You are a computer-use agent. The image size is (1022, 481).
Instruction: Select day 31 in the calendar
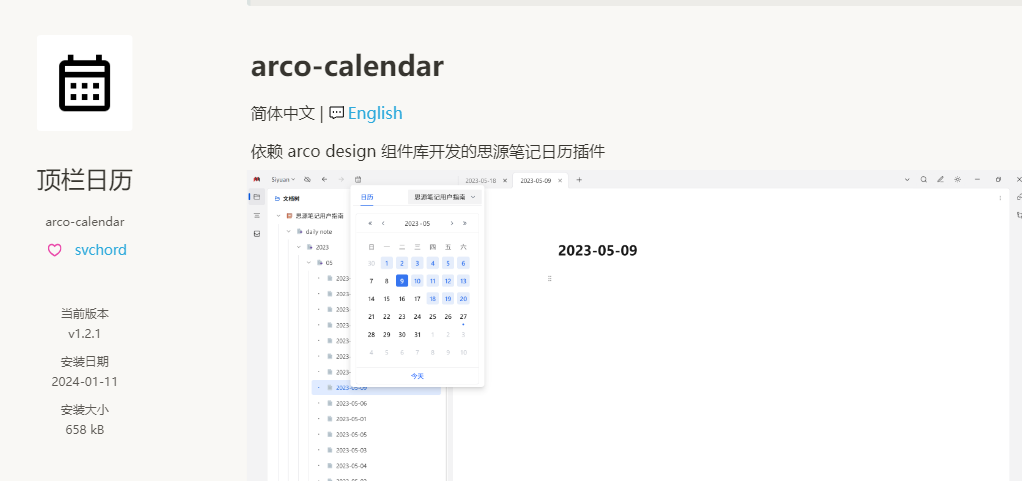click(418, 334)
